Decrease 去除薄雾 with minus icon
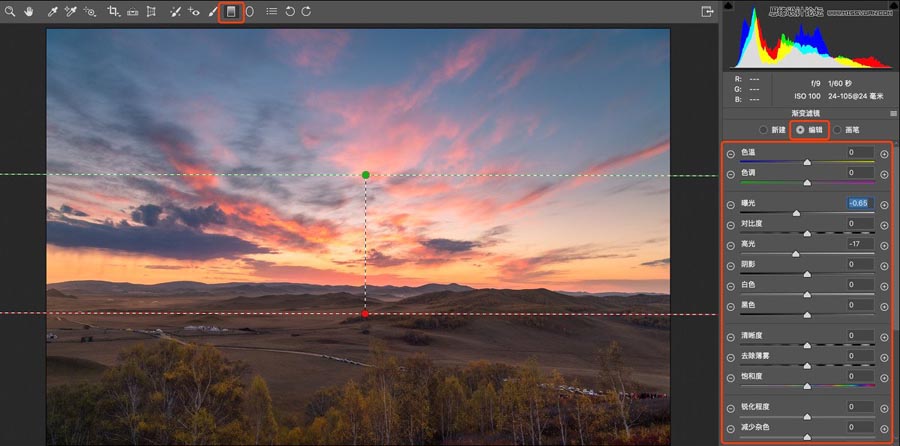Image resolution: width=900 pixels, height=446 pixels. click(730, 358)
